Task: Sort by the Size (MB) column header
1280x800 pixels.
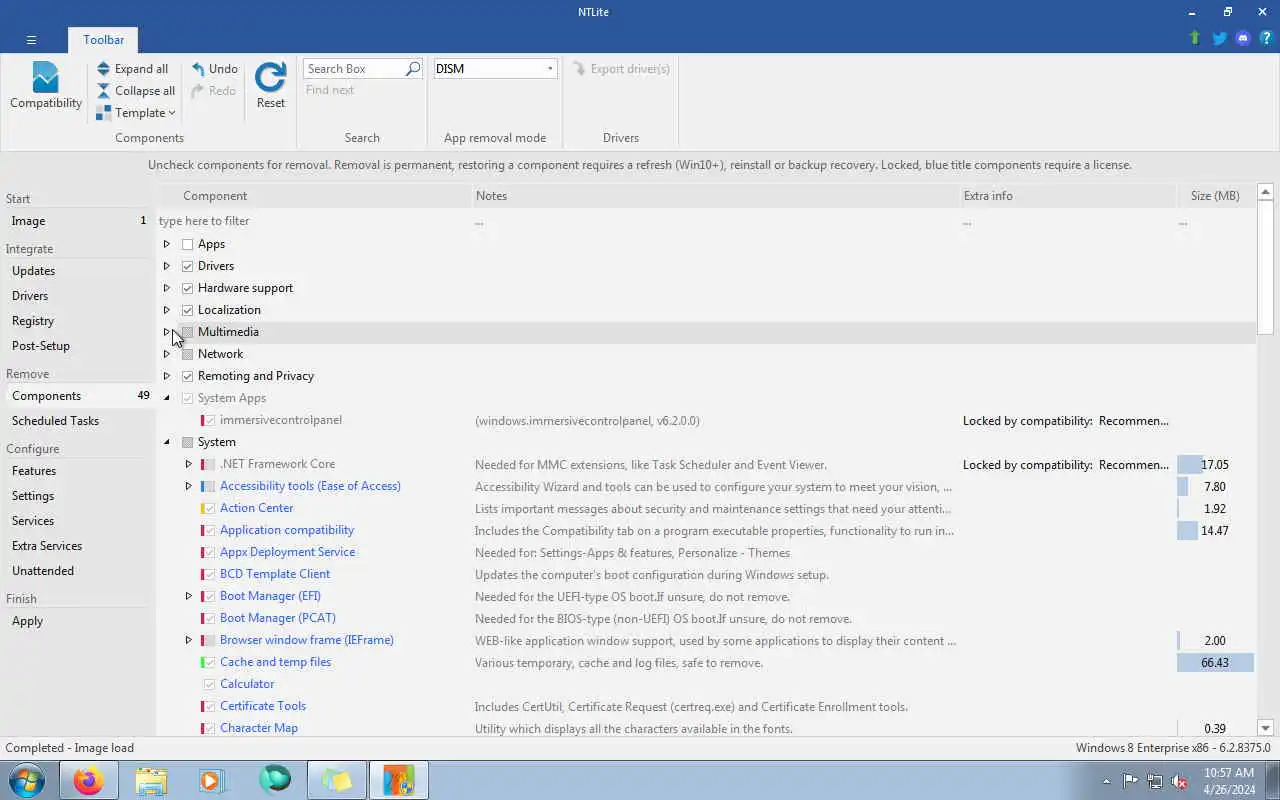Action: click(1215, 196)
